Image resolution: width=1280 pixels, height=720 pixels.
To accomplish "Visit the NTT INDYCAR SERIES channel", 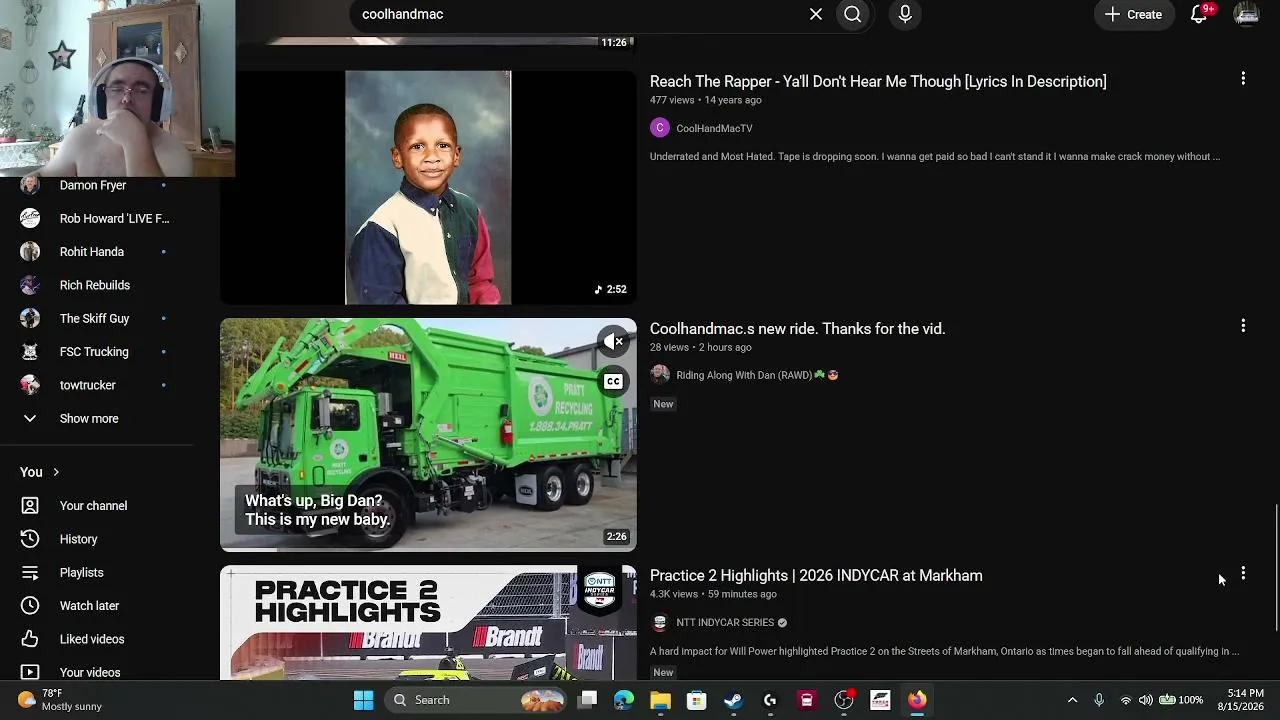I will [x=725, y=622].
